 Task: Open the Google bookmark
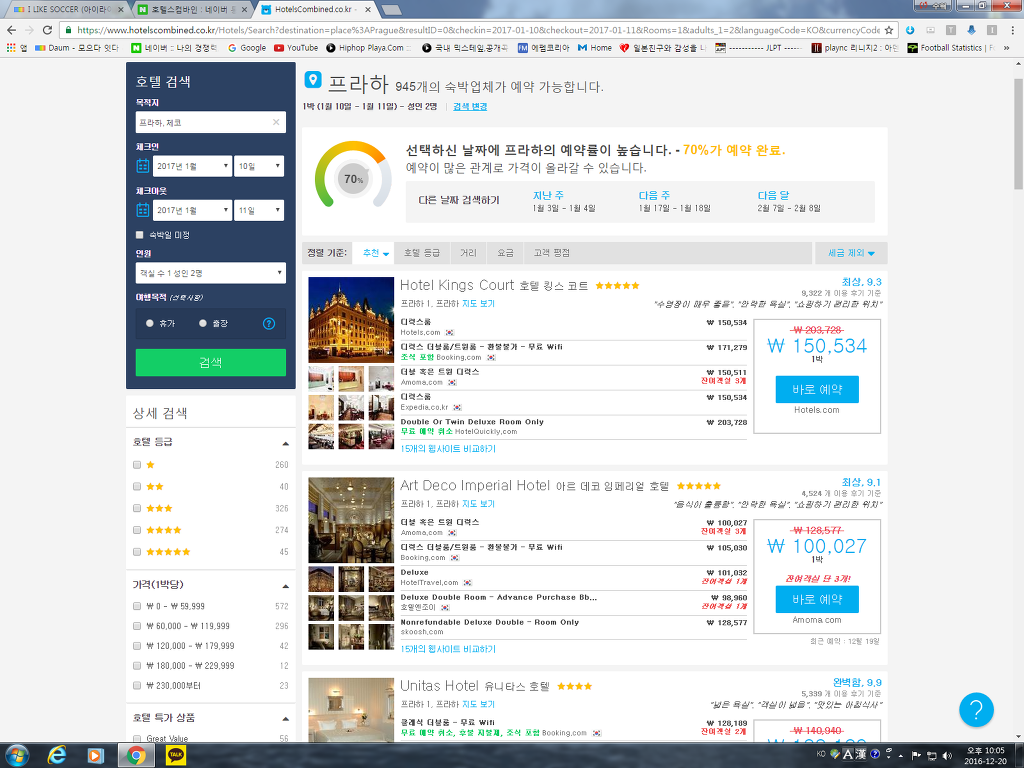247,48
